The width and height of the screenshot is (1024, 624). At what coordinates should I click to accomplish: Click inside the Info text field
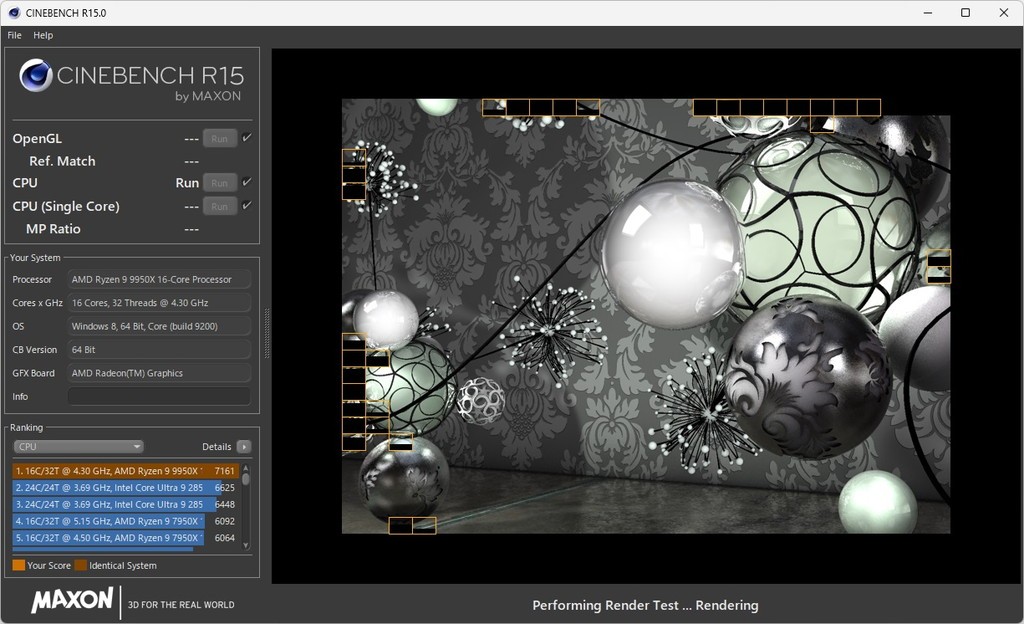pos(159,397)
